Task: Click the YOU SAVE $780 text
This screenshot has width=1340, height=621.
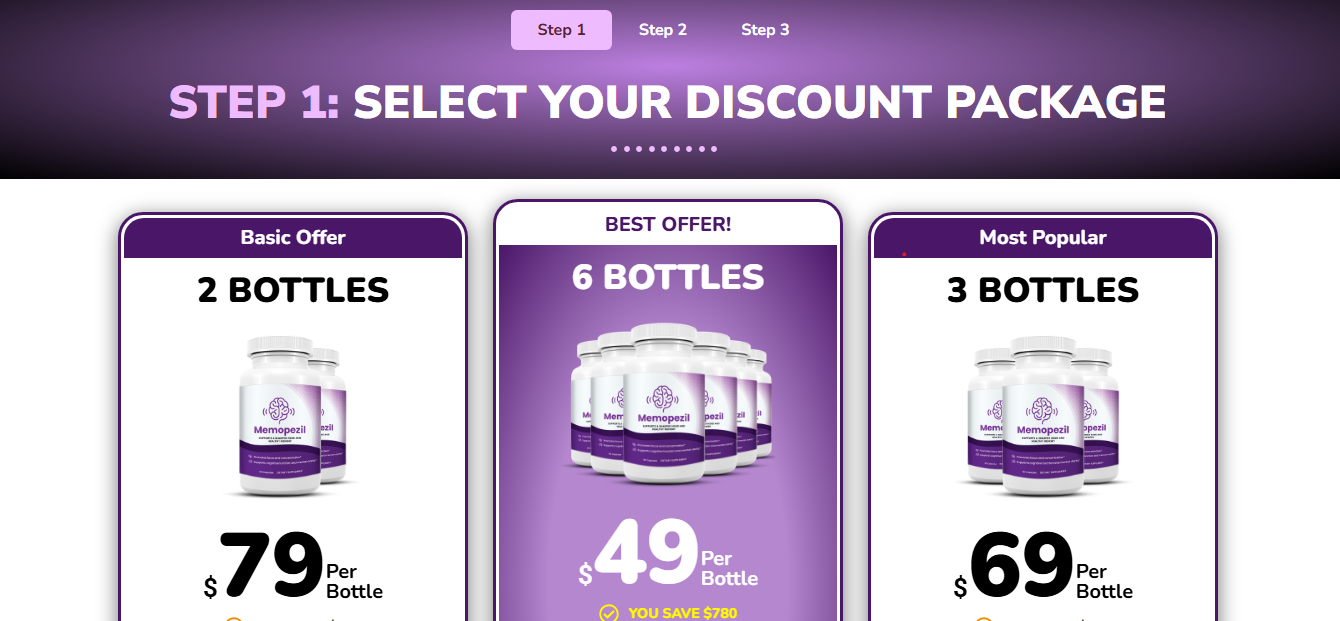Action: (683, 613)
